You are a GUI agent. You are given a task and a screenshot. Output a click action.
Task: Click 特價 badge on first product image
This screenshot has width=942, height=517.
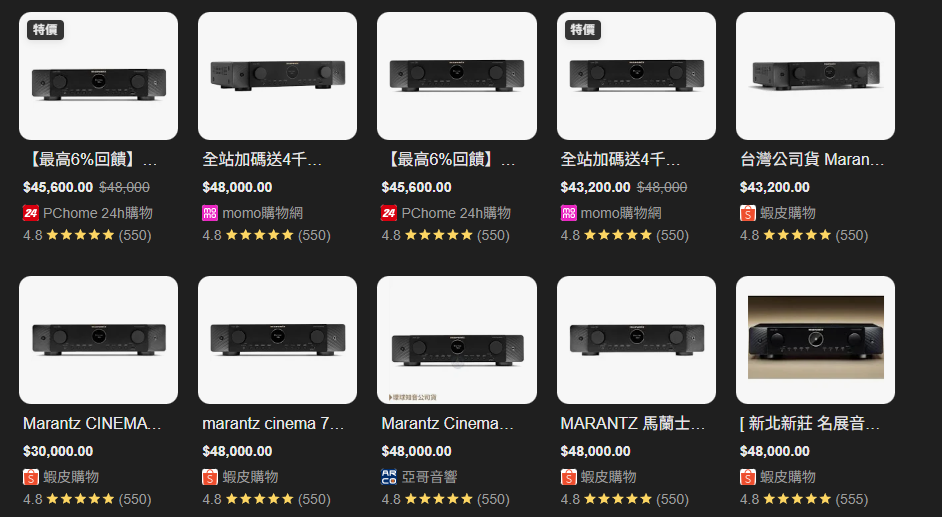tap(45, 29)
